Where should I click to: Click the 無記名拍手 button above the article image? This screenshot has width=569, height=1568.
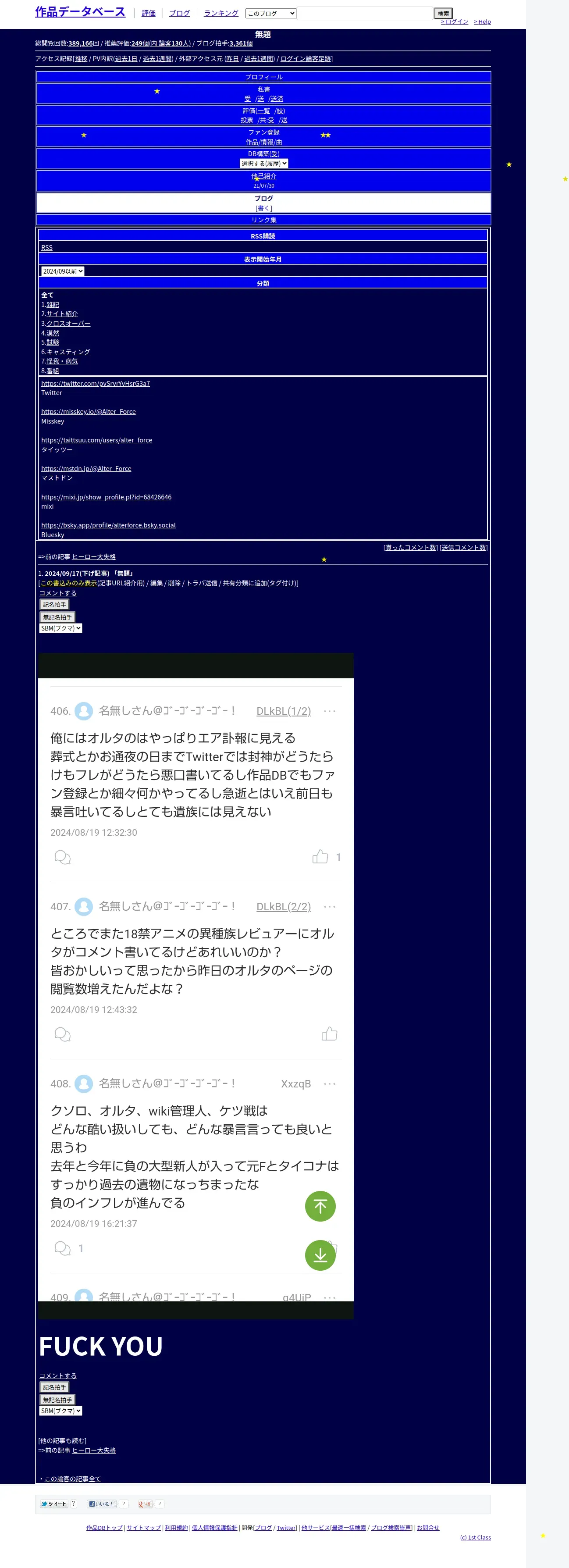[x=57, y=617]
